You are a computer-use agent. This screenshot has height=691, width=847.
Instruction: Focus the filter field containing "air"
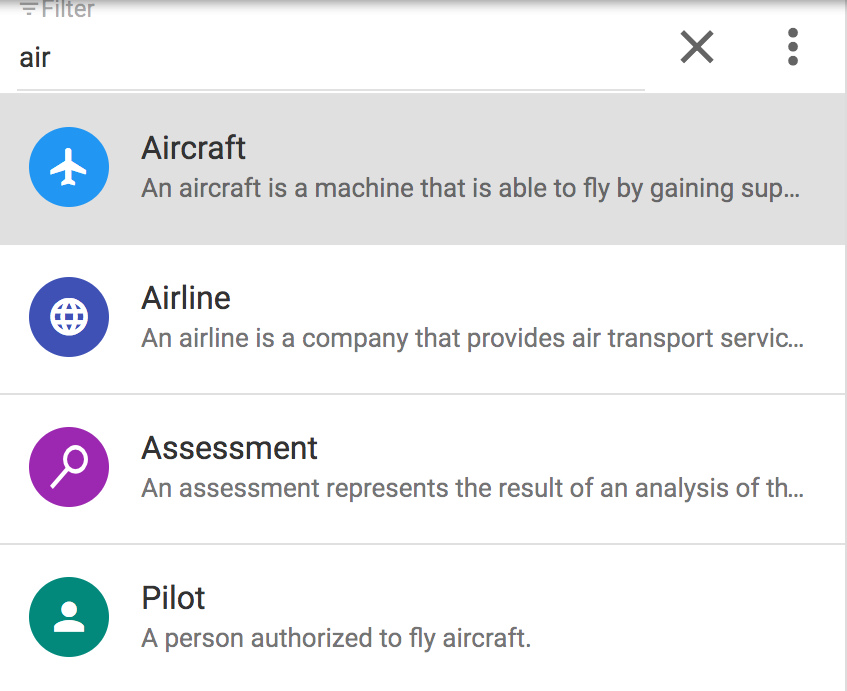point(330,58)
